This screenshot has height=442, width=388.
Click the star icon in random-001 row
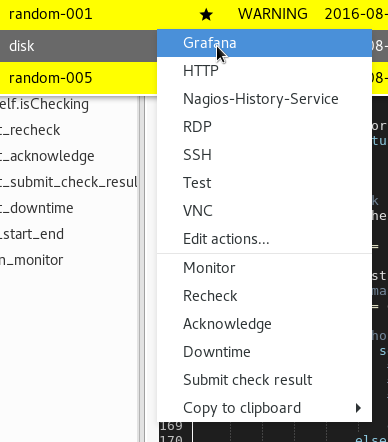[x=206, y=15]
